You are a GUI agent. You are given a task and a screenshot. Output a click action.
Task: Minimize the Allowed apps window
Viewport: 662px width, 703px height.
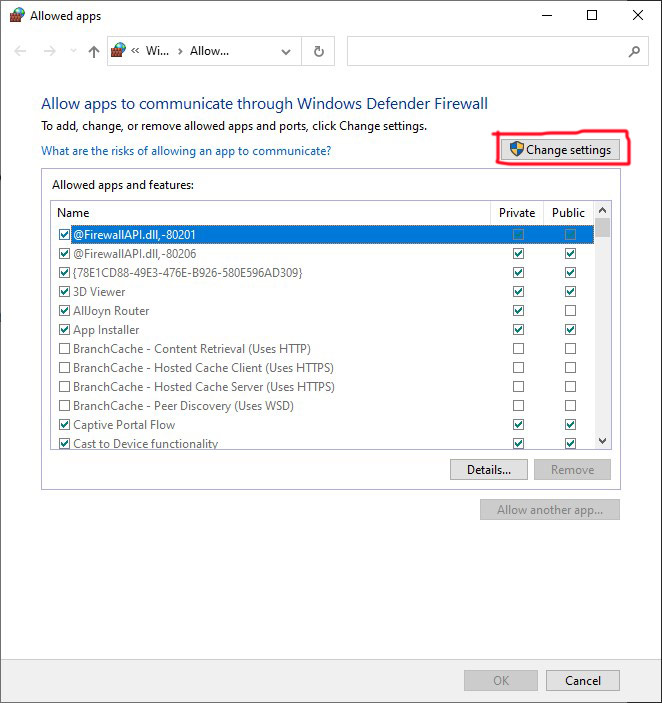[547, 15]
